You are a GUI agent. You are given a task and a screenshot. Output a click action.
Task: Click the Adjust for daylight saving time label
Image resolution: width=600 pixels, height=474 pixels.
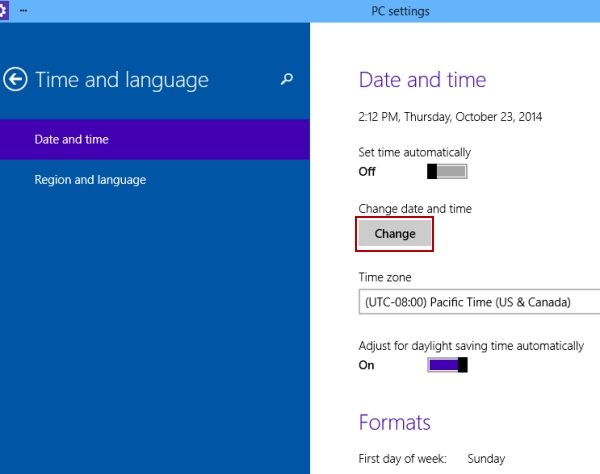[x=471, y=346]
